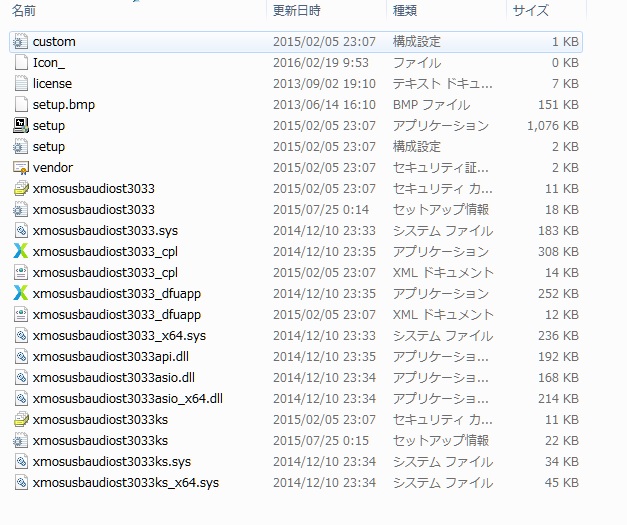Click the size 252 KB

click(x=559, y=293)
